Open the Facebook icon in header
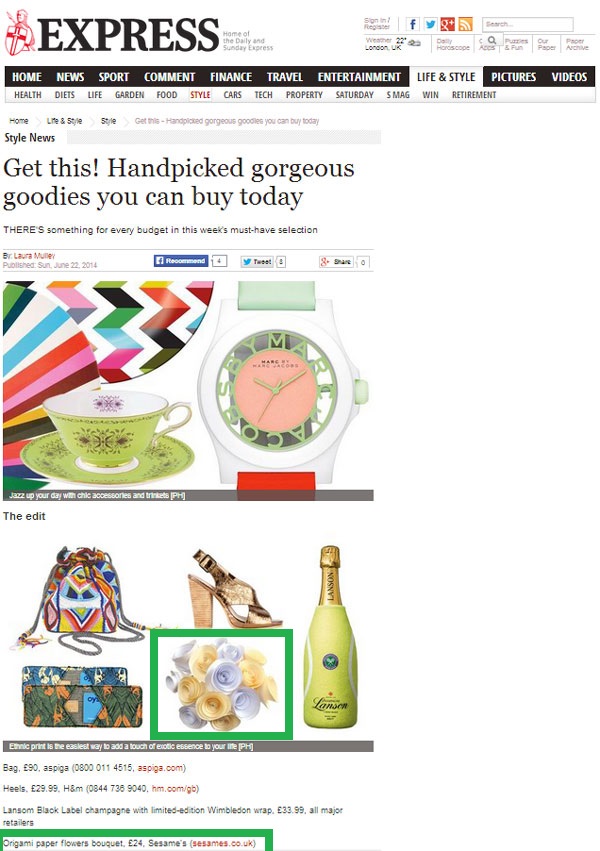The width and height of the screenshot is (600, 851). tap(413, 24)
